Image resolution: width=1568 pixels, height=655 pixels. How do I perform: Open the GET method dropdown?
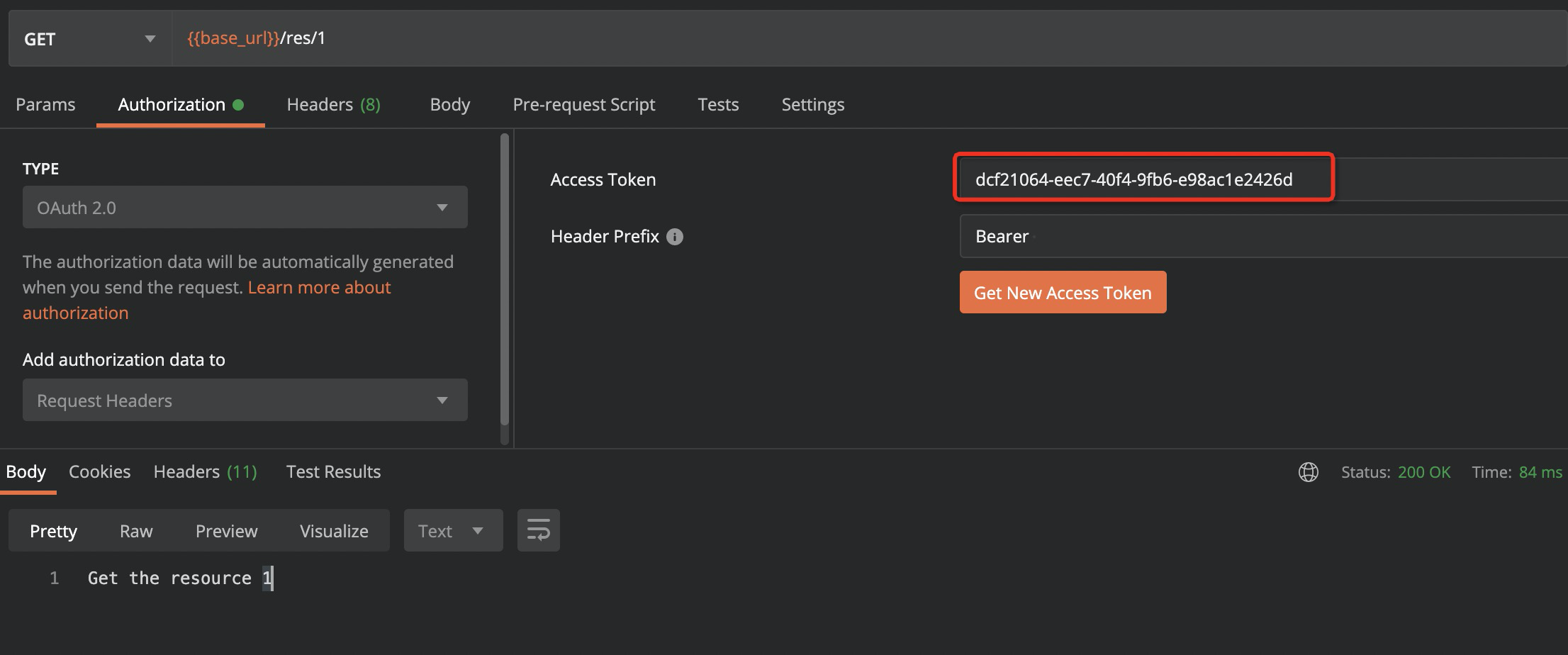pyautogui.click(x=90, y=39)
